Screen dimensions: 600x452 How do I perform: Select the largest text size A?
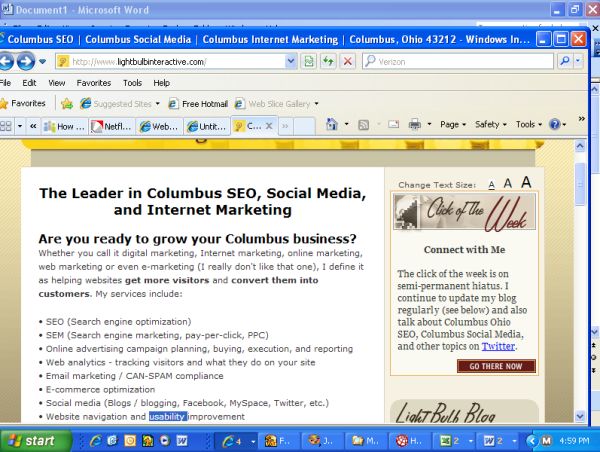coord(526,182)
